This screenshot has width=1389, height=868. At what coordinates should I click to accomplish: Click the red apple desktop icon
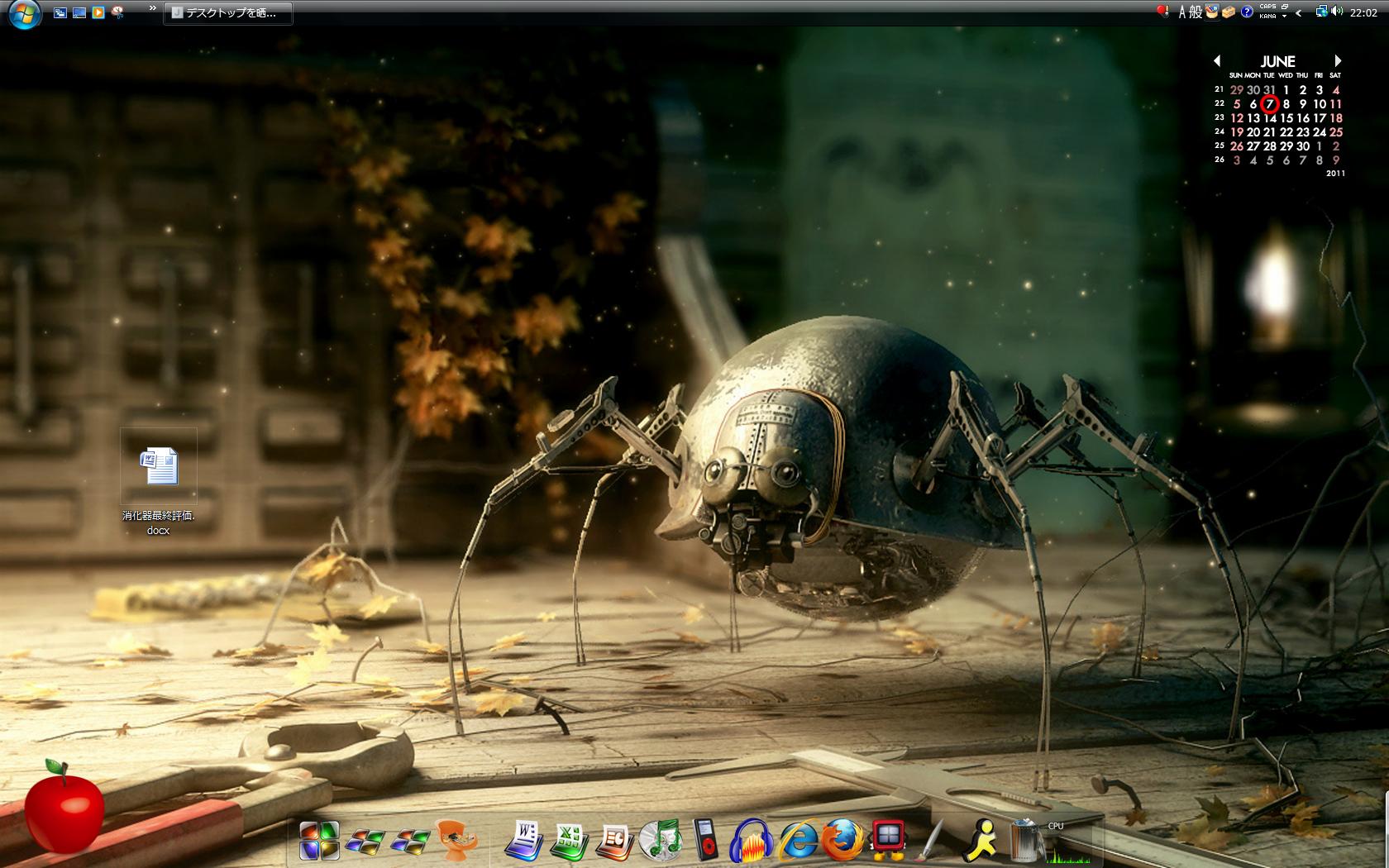[64, 806]
